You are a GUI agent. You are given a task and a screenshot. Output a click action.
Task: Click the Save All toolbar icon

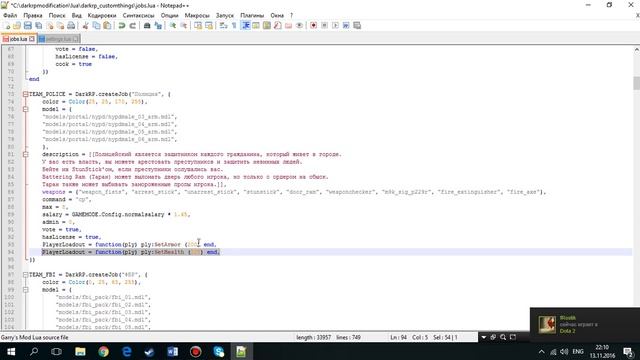pyautogui.click(x=38, y=26)
